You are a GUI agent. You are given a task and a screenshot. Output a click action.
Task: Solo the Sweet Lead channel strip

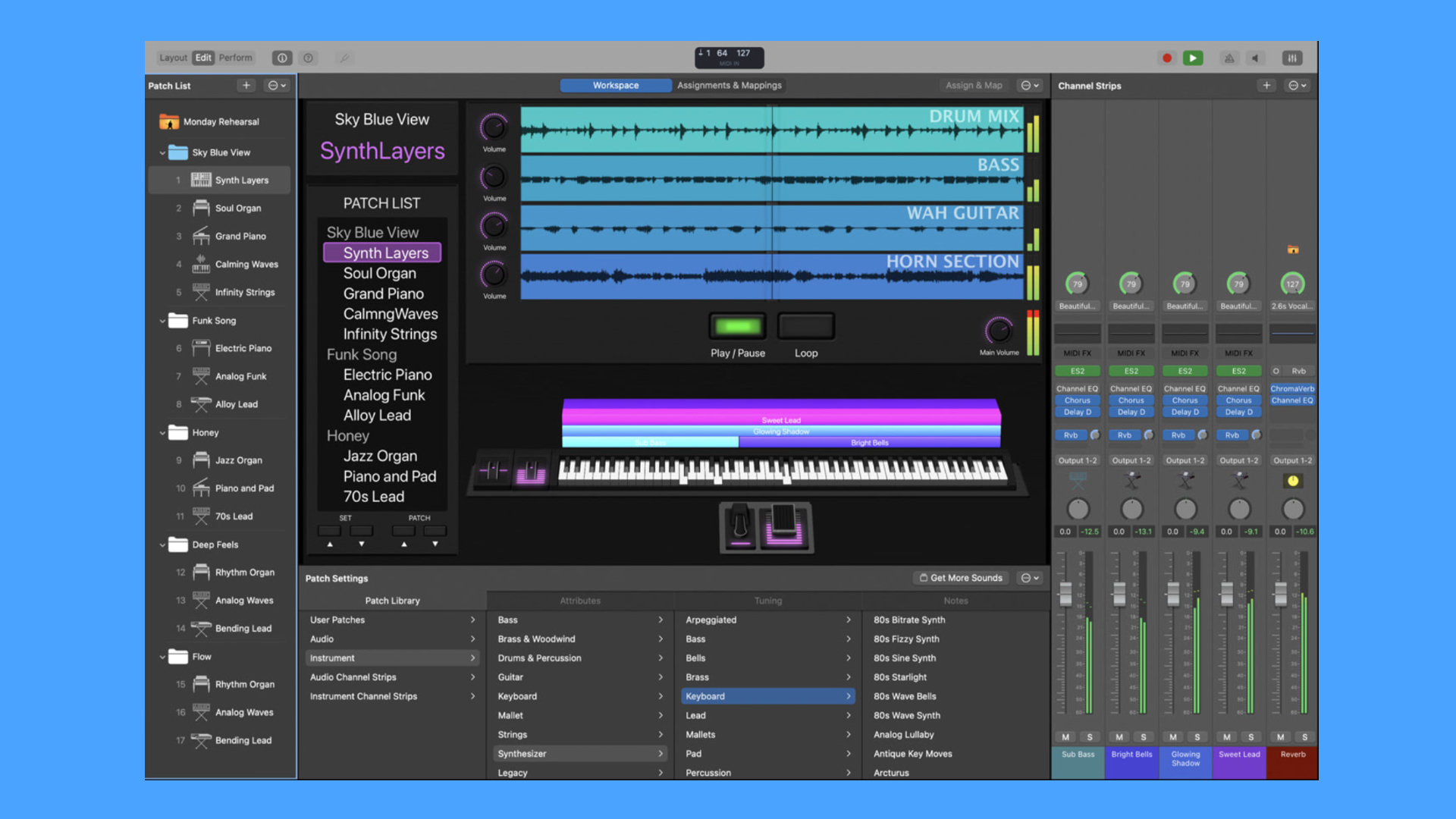point(1251,737)
